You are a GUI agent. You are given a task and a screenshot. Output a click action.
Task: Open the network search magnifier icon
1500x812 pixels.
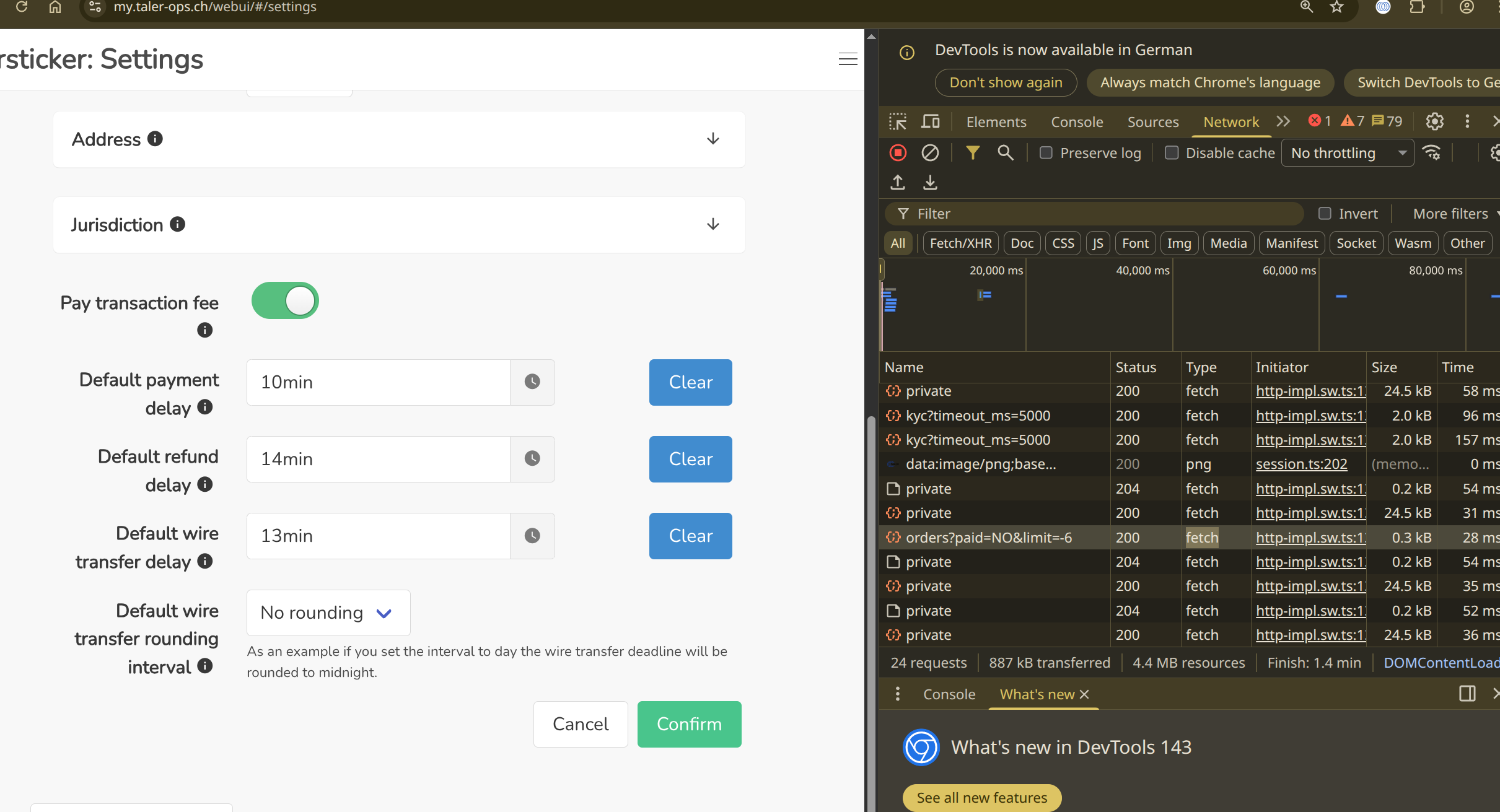[1005, 153]
